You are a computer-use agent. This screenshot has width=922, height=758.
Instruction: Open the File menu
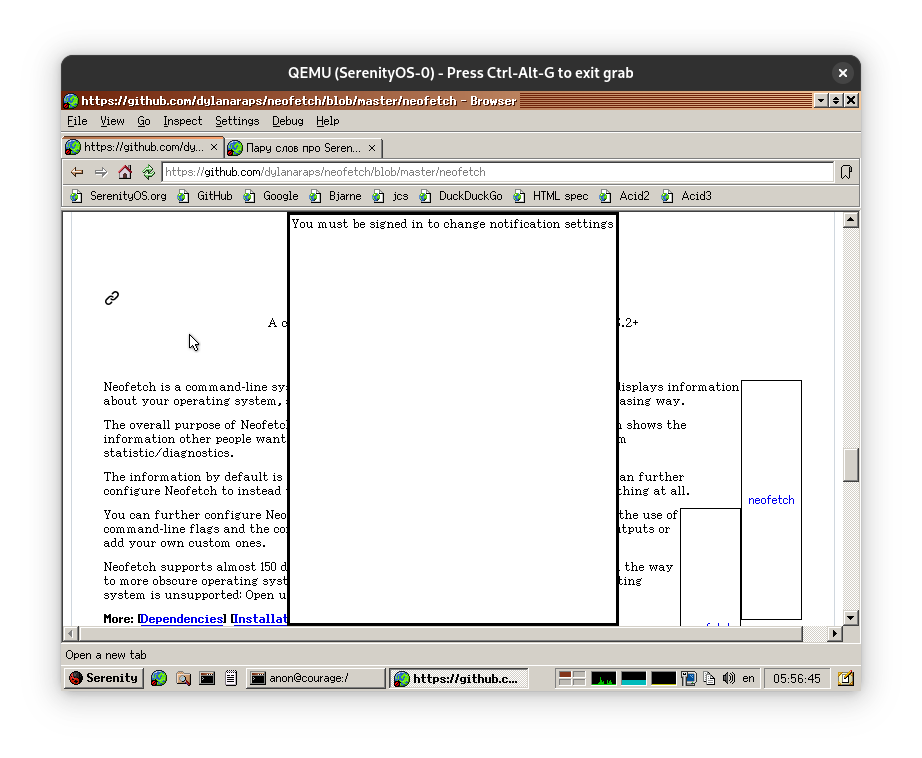77,121
